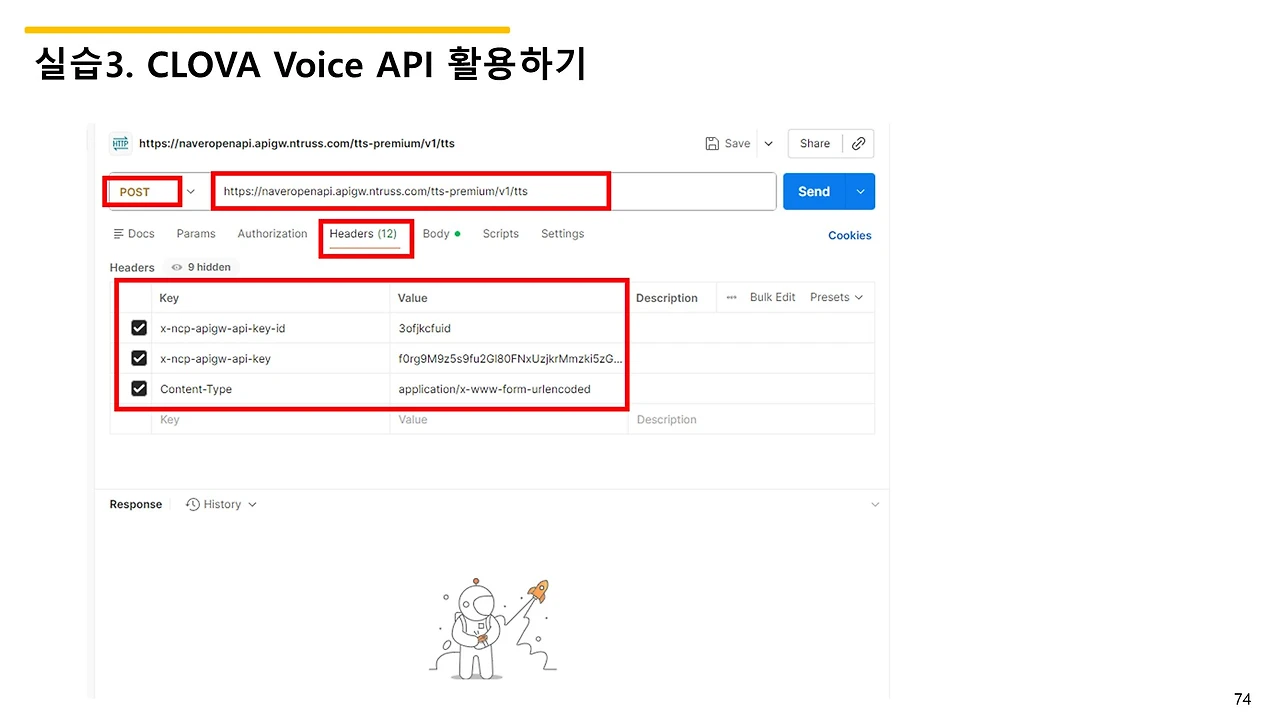Open the dropdown arrow next to Save
This screenshot has height=720, width=1280.
pyautogui.click(x=769, y=144)
